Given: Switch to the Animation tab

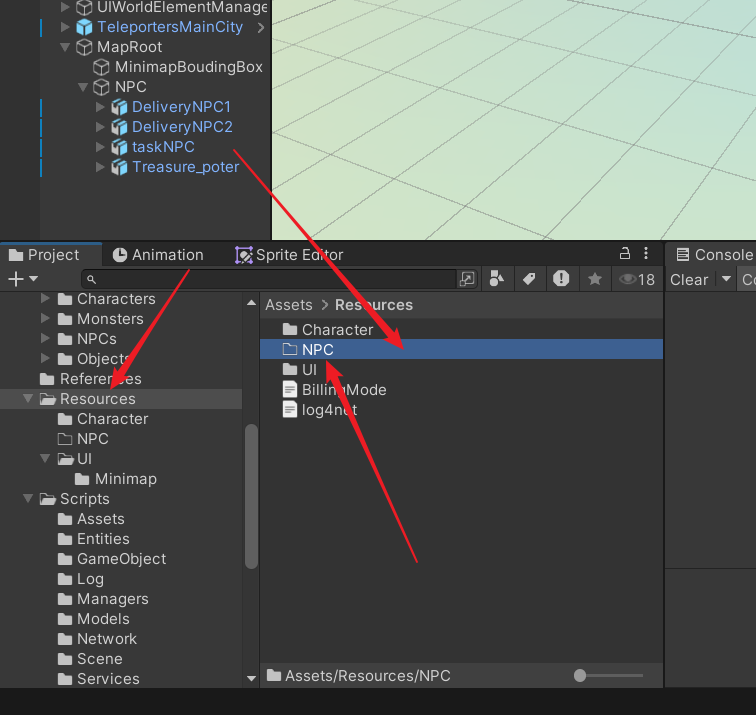Looking at the screenshot, I should tap(158, 255).
